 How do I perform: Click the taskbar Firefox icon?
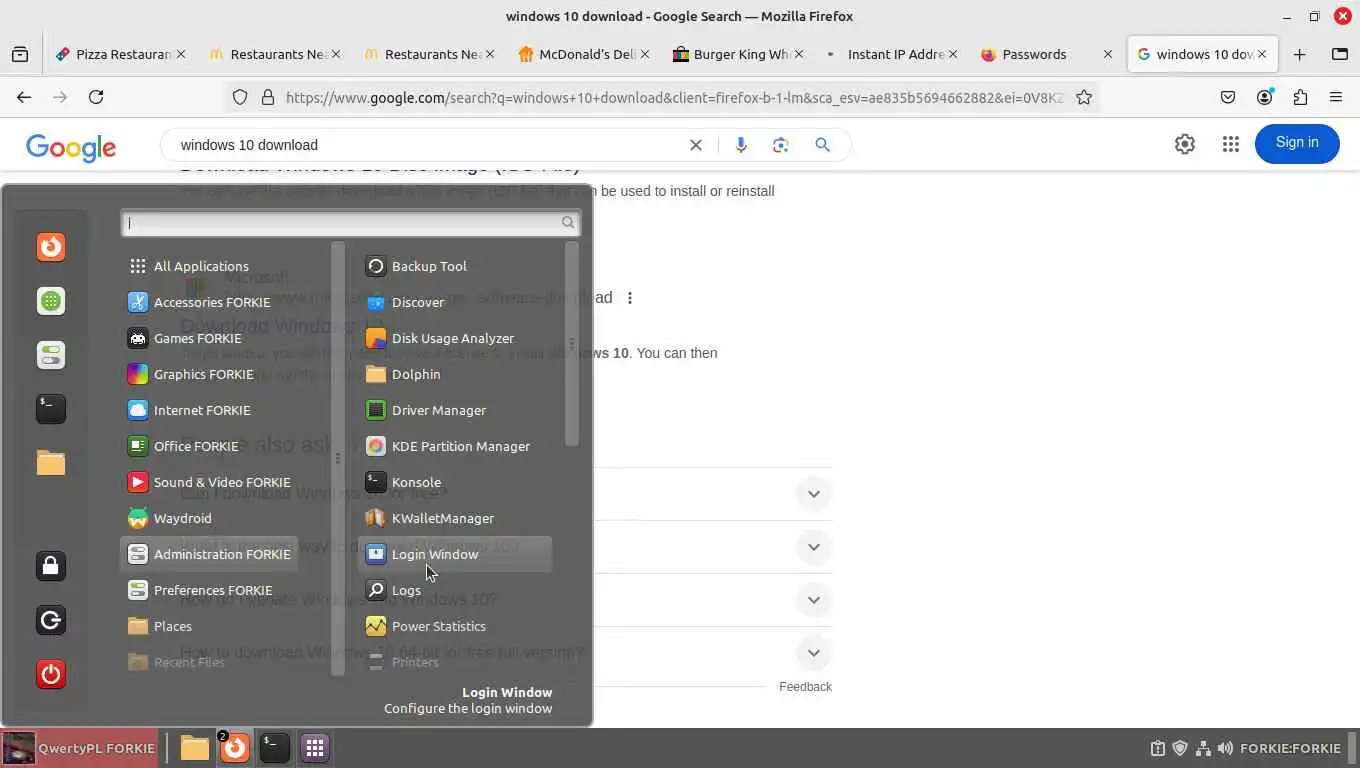tap(235, 748)
